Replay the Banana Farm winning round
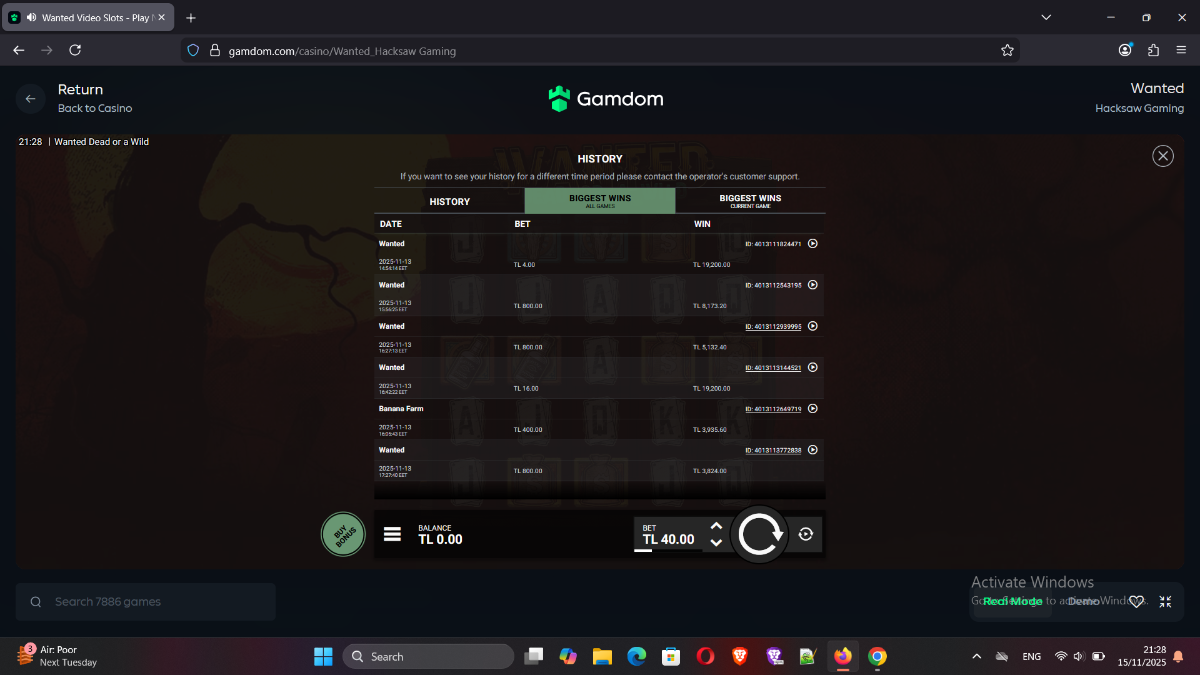 tap(812, 409)
